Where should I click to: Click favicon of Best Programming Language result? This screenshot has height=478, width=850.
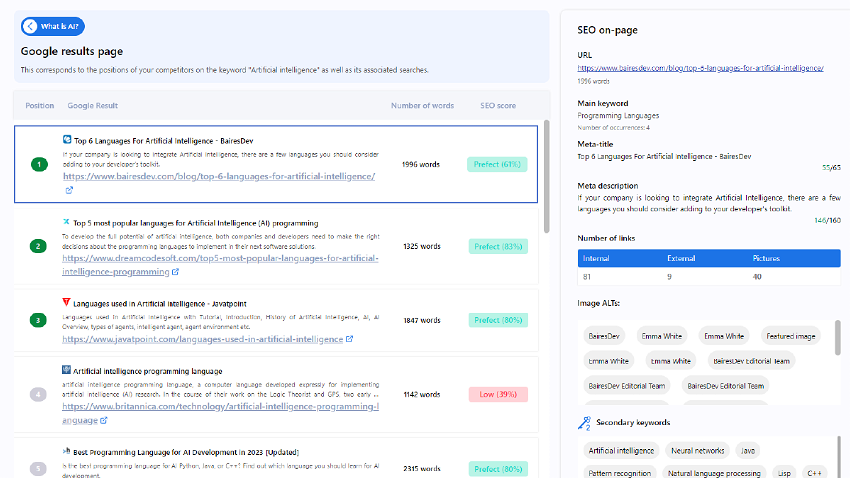[x=66, y=451]
